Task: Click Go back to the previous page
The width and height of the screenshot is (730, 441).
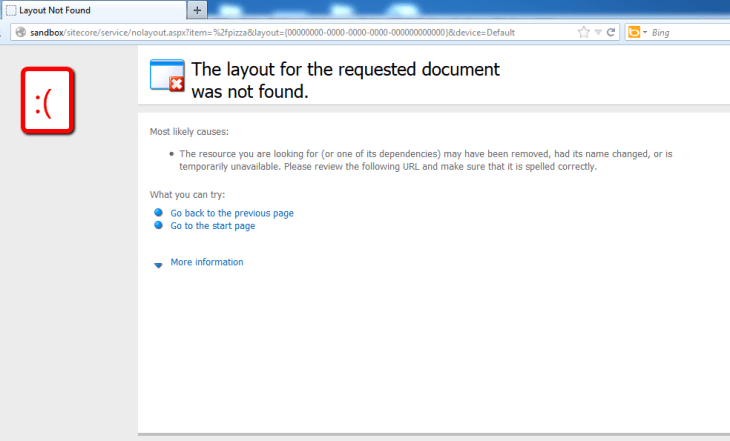Action: (232, 213)
